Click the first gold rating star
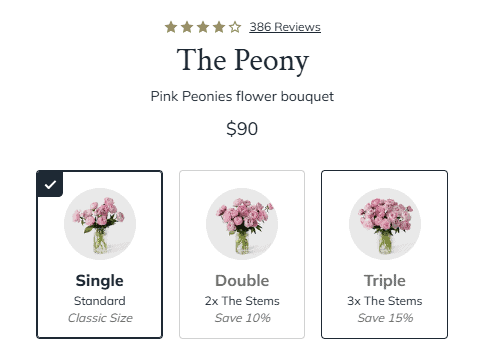Image resolution: width=480 pixels, height=362 pixels. [171, 27]
